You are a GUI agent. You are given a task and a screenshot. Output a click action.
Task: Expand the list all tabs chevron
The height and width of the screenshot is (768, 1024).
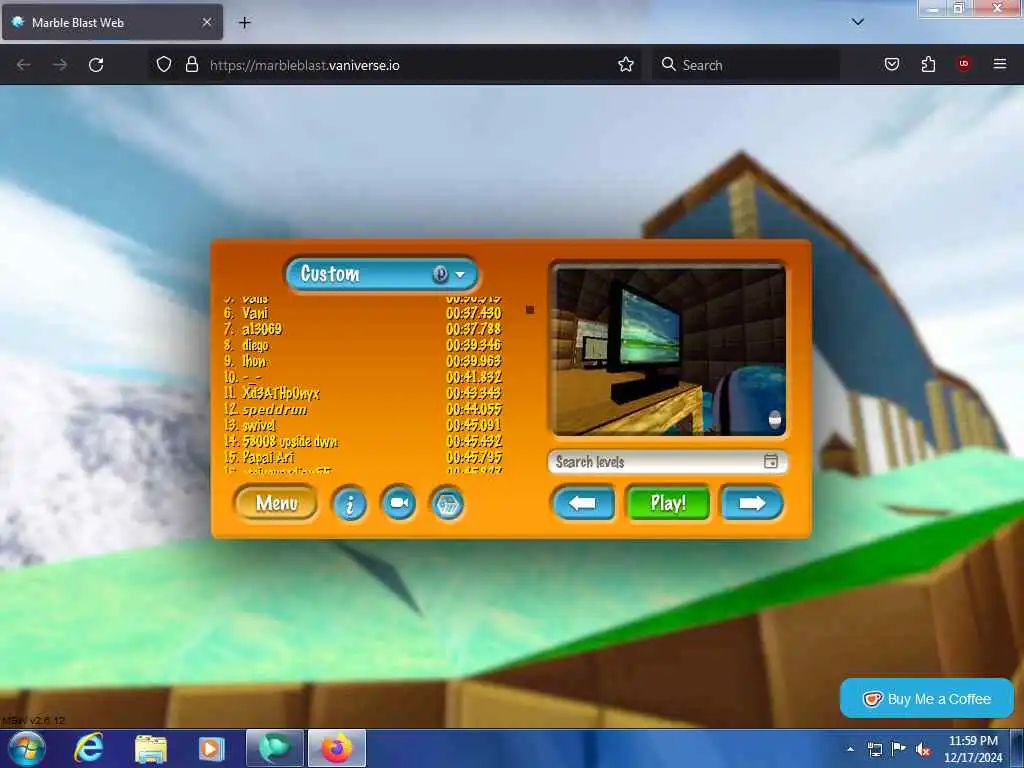point(858,22)
